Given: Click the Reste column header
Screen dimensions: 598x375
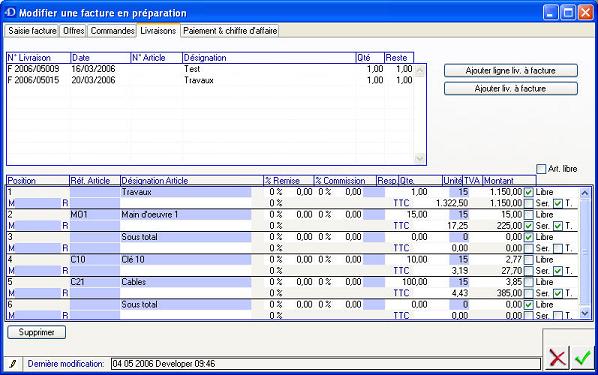Looking at the screenshot, I should [399, 58].
